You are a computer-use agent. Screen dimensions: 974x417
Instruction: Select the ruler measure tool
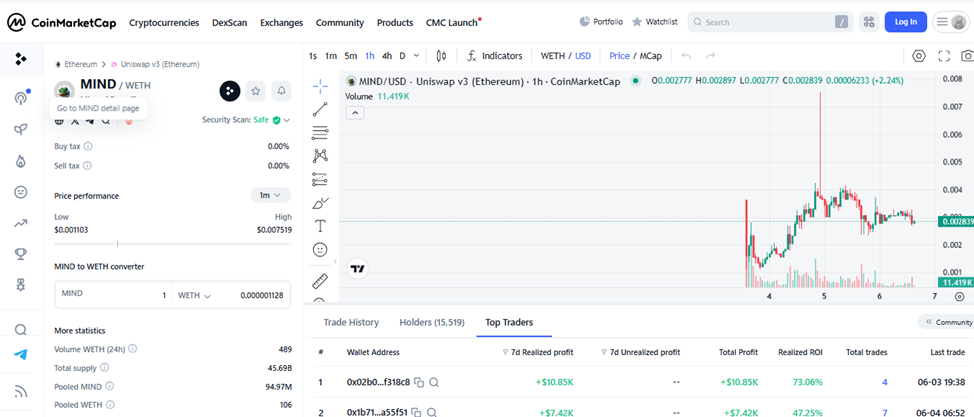coord(320,281)
